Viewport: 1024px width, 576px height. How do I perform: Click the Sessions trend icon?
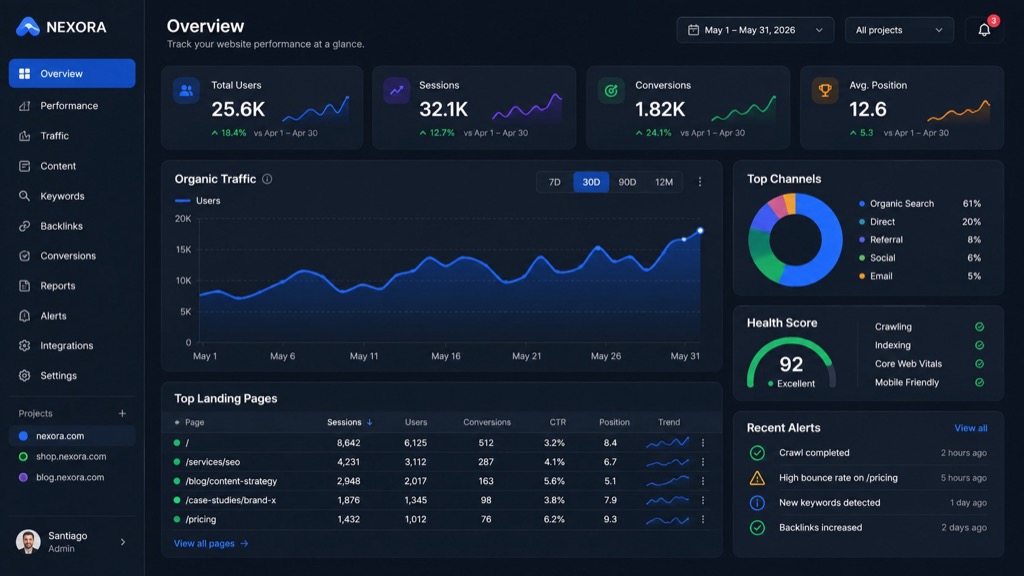pyautogui.click(x=396, y=91)
